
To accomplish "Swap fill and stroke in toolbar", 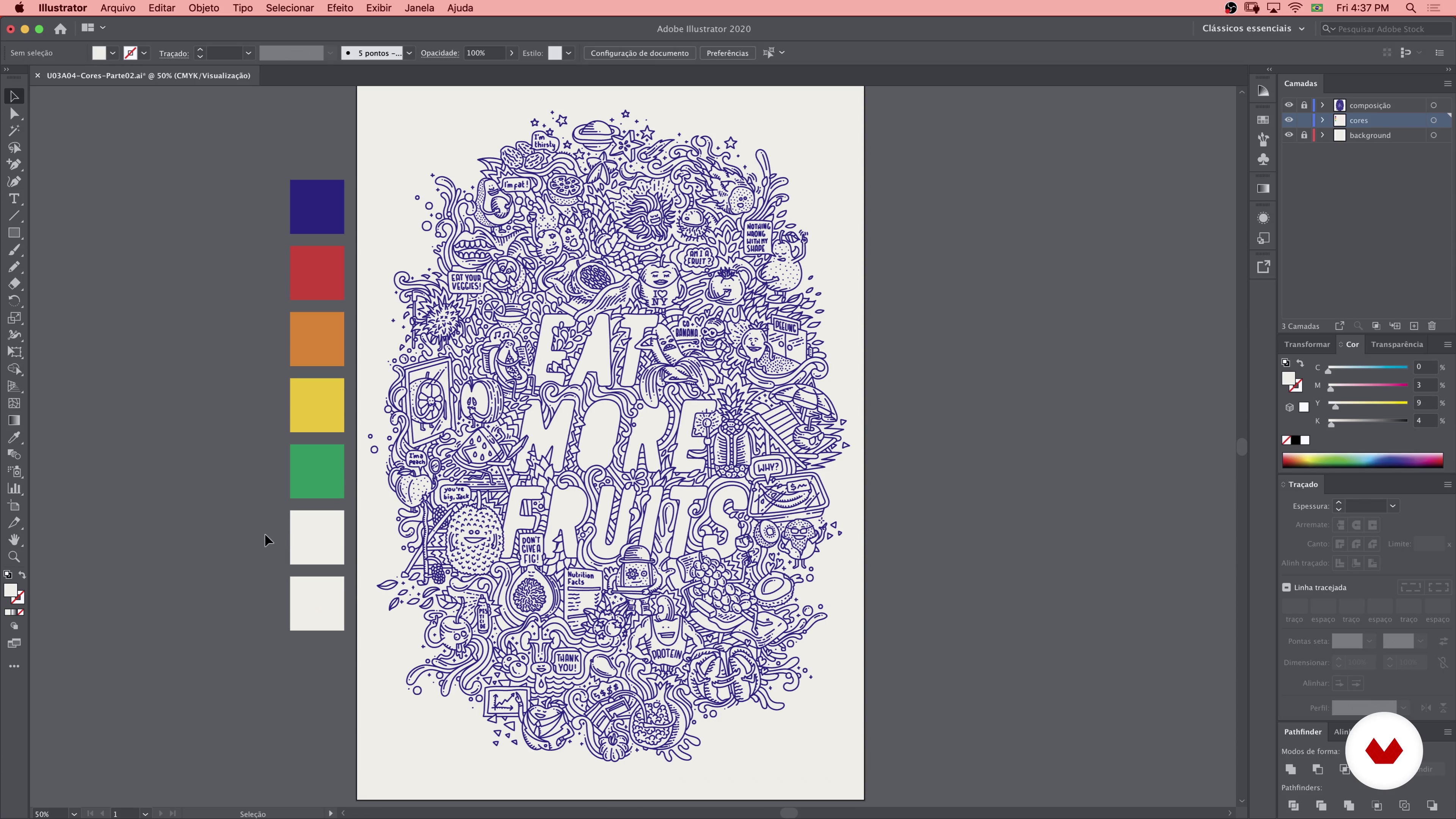I will 22,575.
